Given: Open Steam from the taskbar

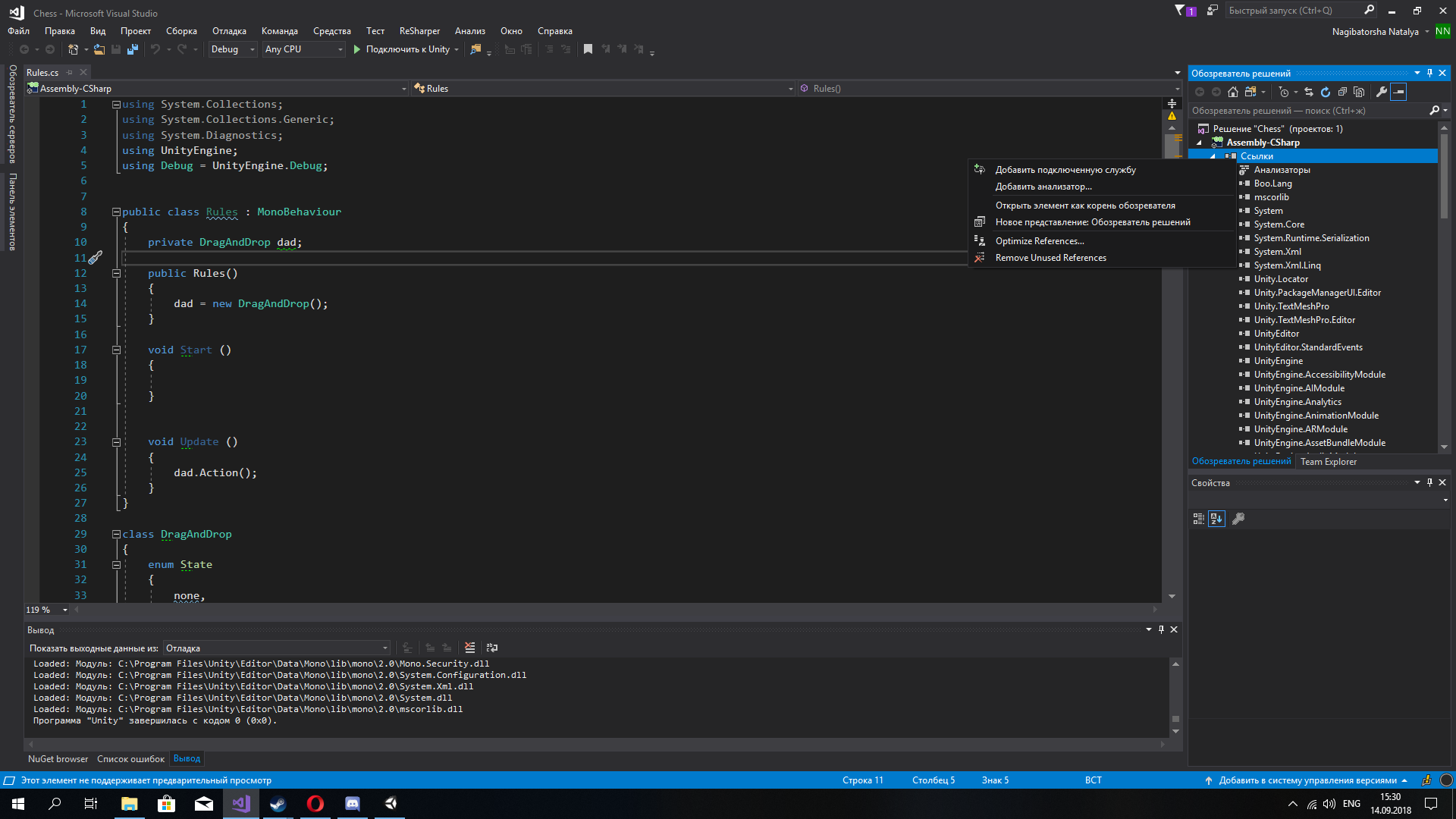Looking at the screenshot, I should coord(278,804).
